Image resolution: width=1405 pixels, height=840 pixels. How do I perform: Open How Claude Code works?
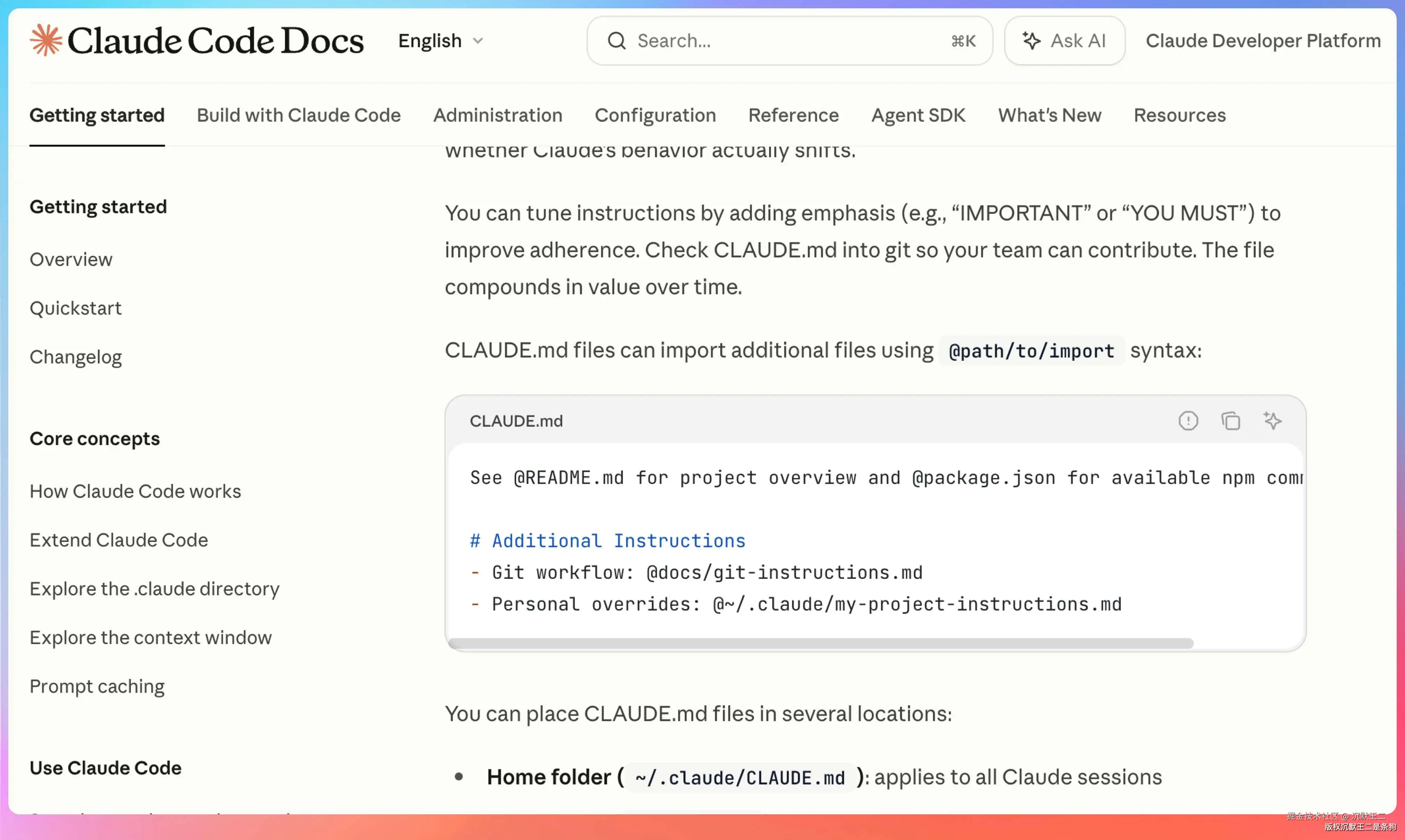tap(135, 491)
